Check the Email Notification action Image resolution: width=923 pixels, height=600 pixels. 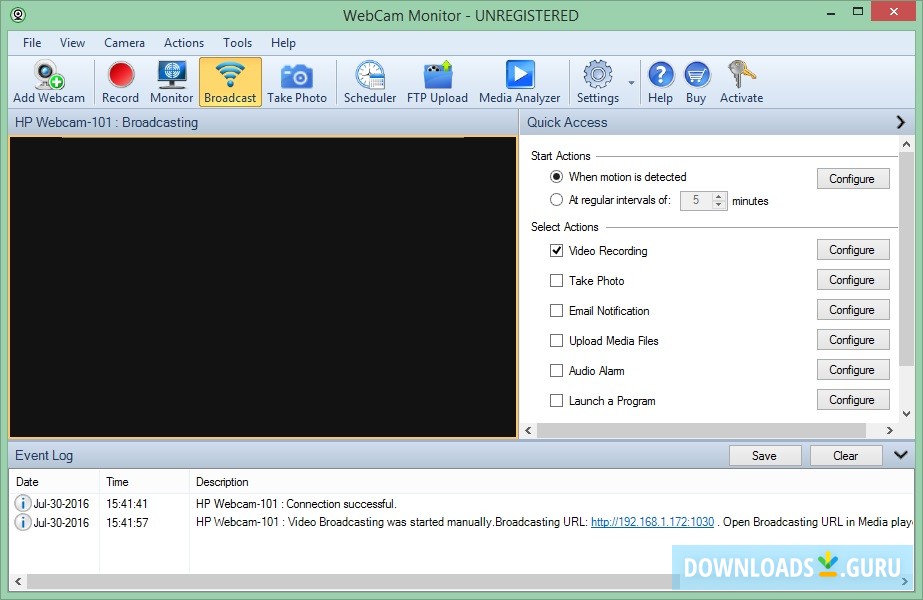coord(557,311)
